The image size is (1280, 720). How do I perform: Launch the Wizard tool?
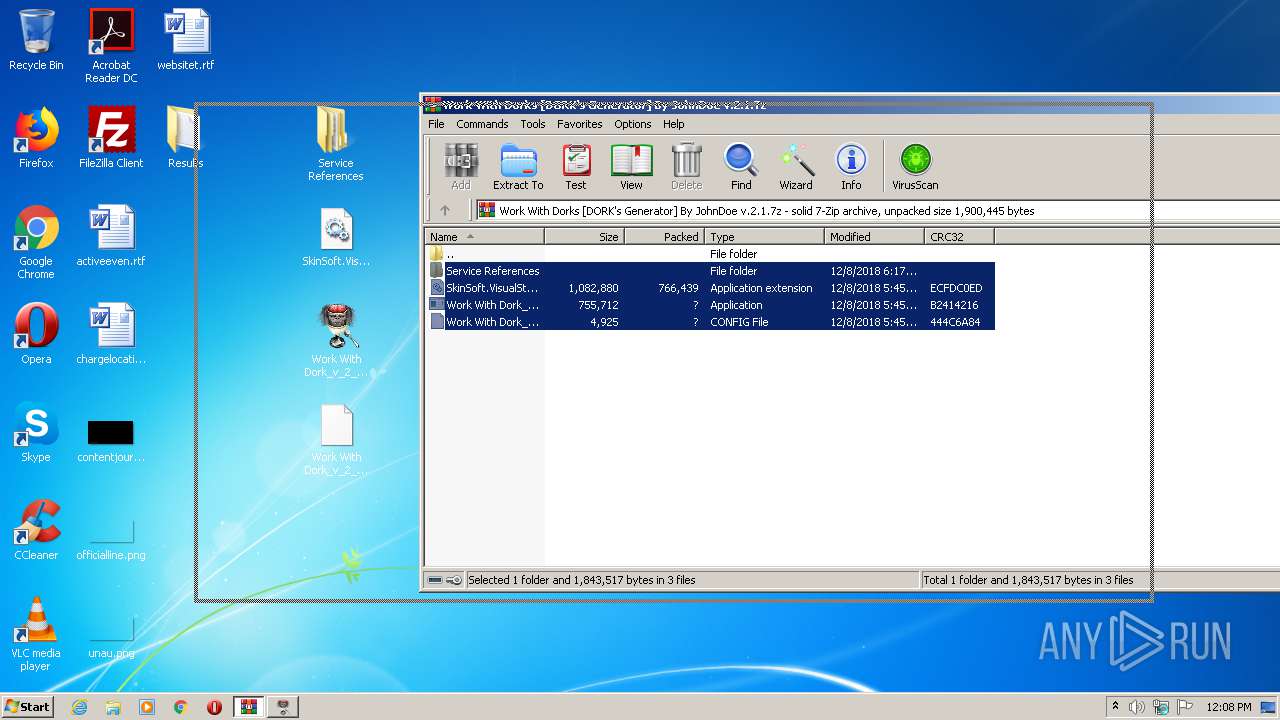point(796,166)
